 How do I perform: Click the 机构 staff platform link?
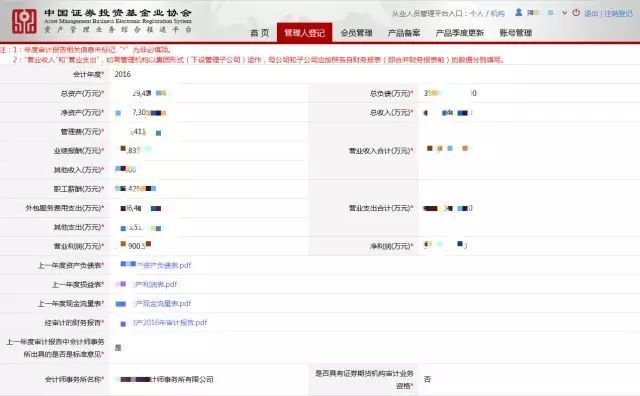tap(498, 13)
